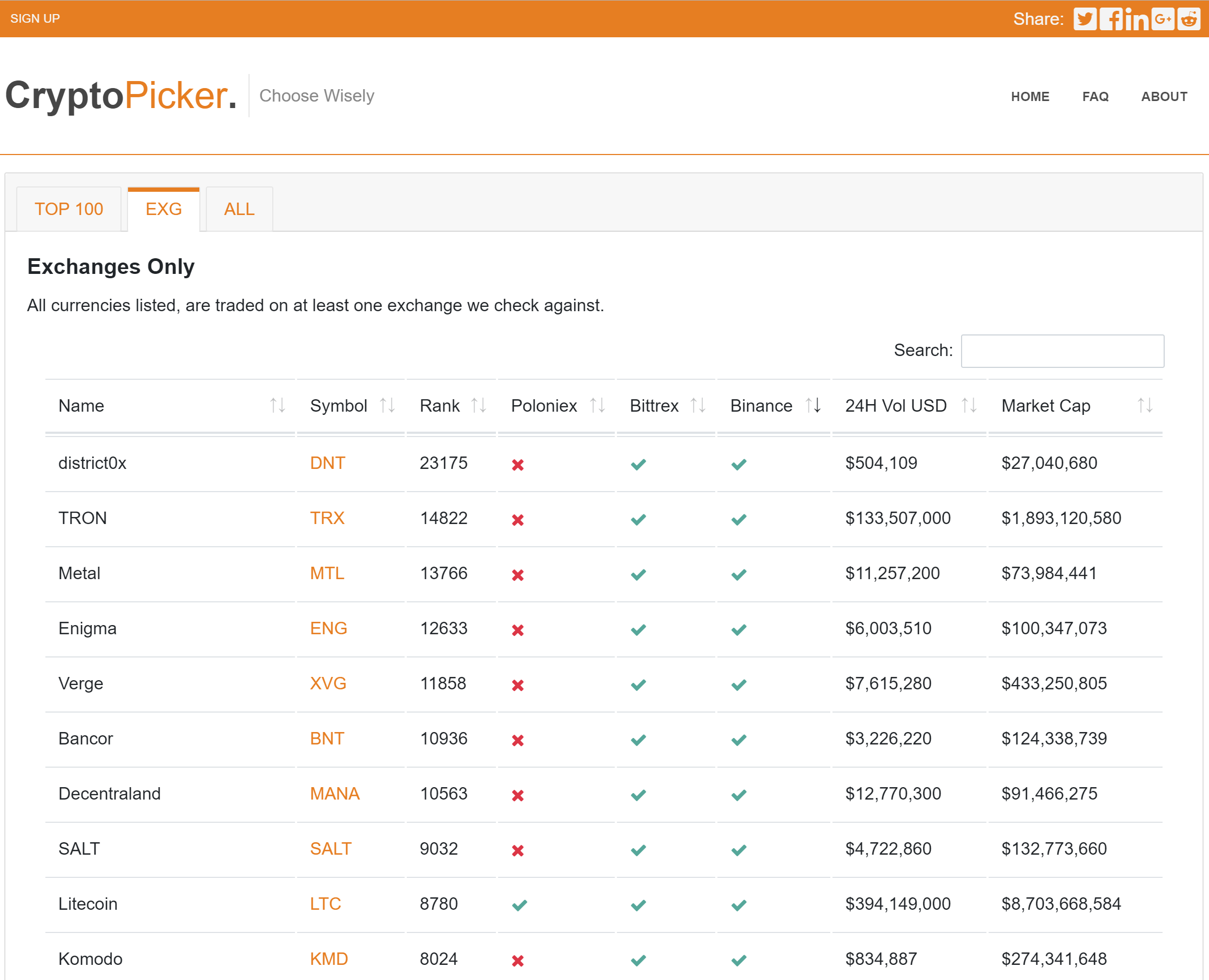Click the Binance checkmark for Litecoin
This screenshot has height=980, width=1209.
coord(738,904)
